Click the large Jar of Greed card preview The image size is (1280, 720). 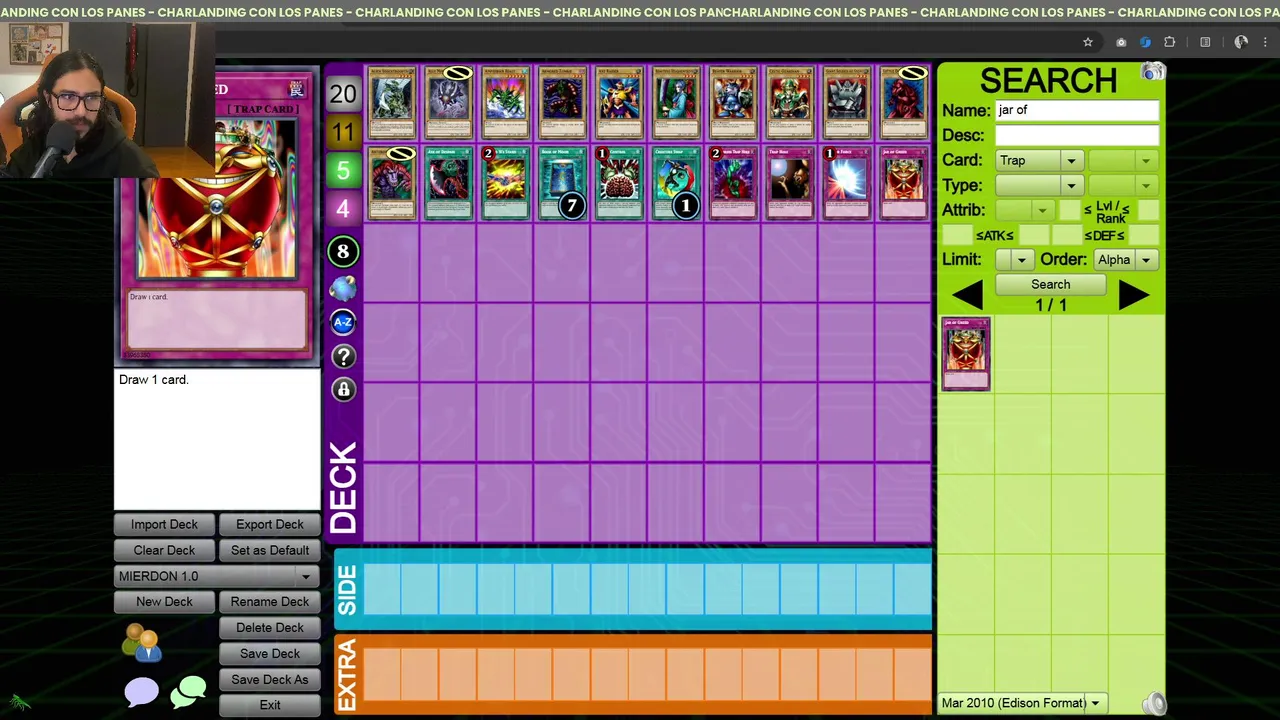point(217,217)
